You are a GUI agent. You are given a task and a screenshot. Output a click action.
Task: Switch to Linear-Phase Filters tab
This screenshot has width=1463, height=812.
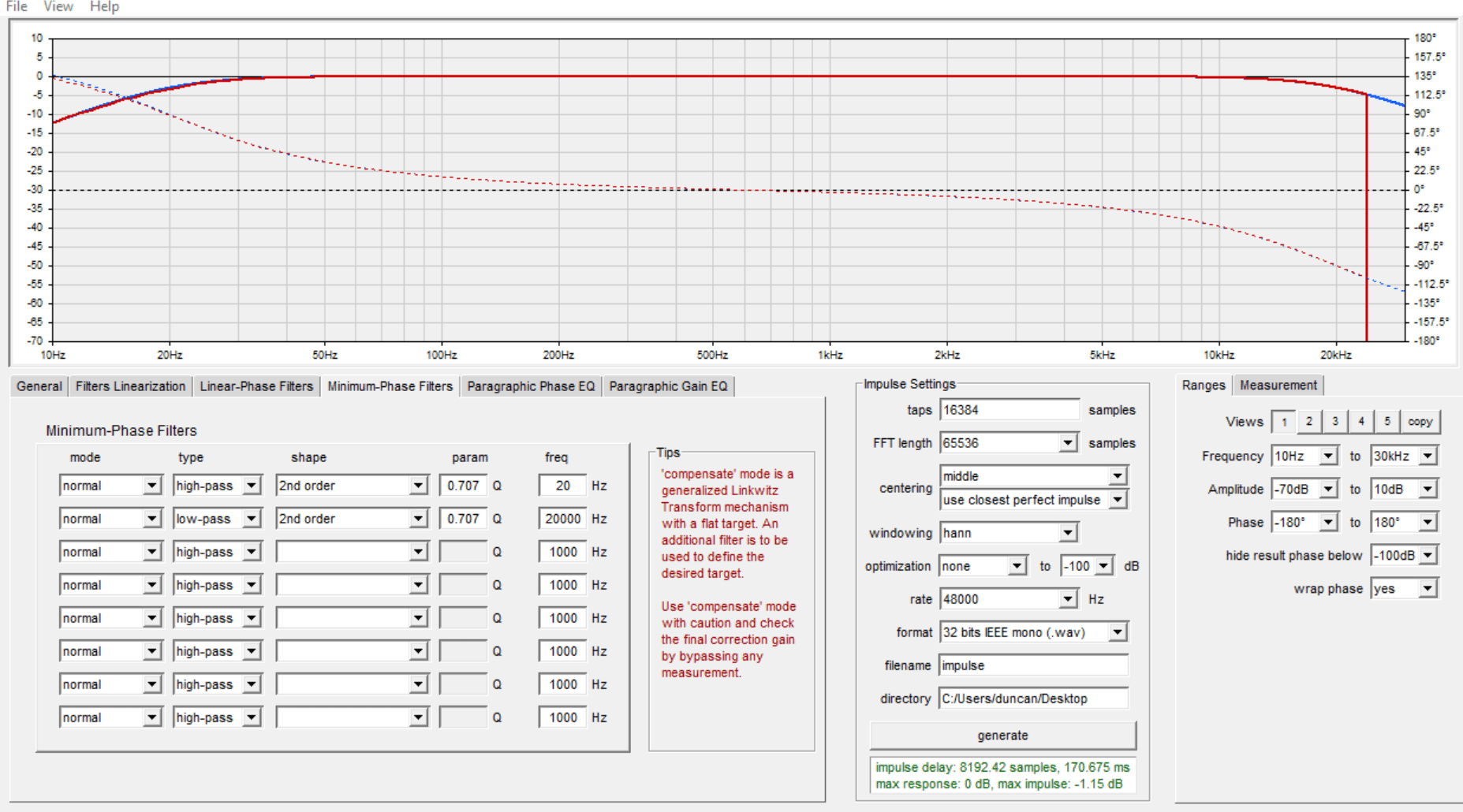click(x=256, y=386)
